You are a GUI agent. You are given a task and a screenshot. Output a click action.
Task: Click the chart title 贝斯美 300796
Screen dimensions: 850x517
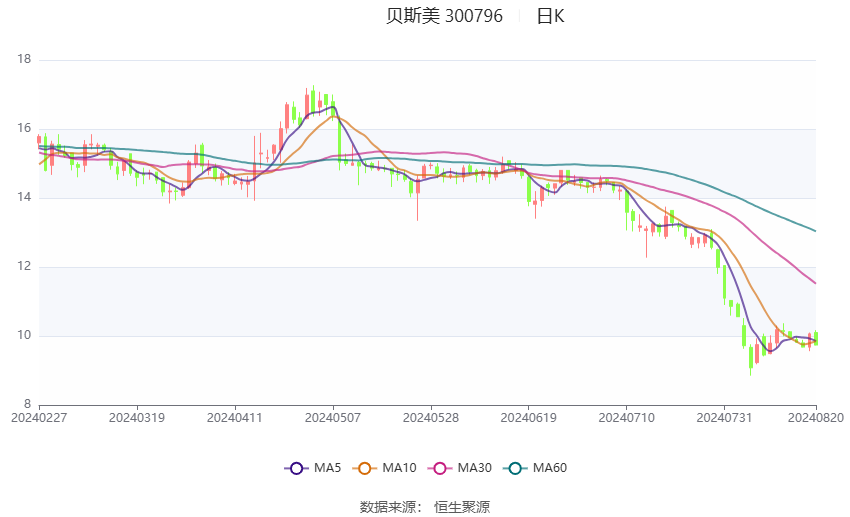click(445, 16)
